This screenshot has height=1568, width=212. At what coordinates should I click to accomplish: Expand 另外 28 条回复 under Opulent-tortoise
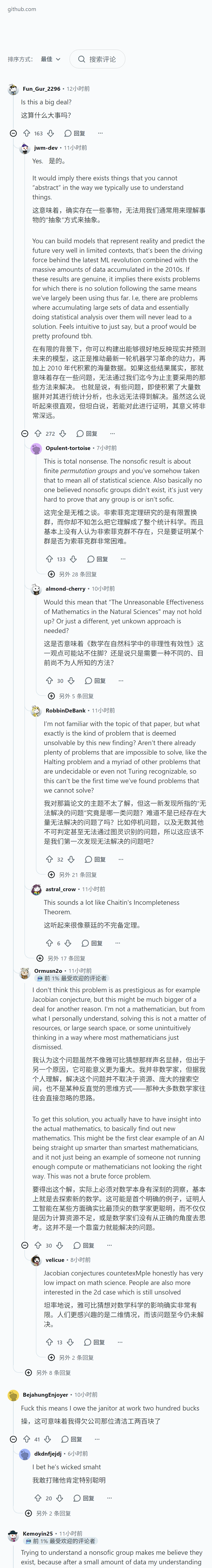tap(73, 574)
